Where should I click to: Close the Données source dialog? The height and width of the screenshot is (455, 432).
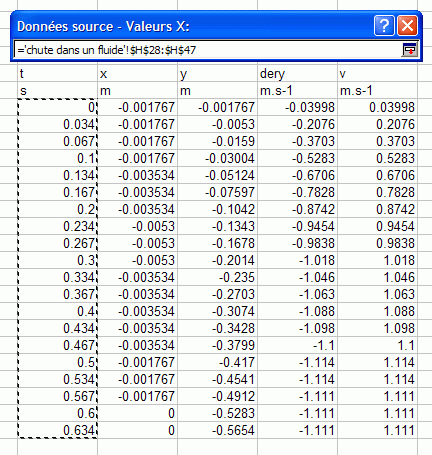pos(407,25)
